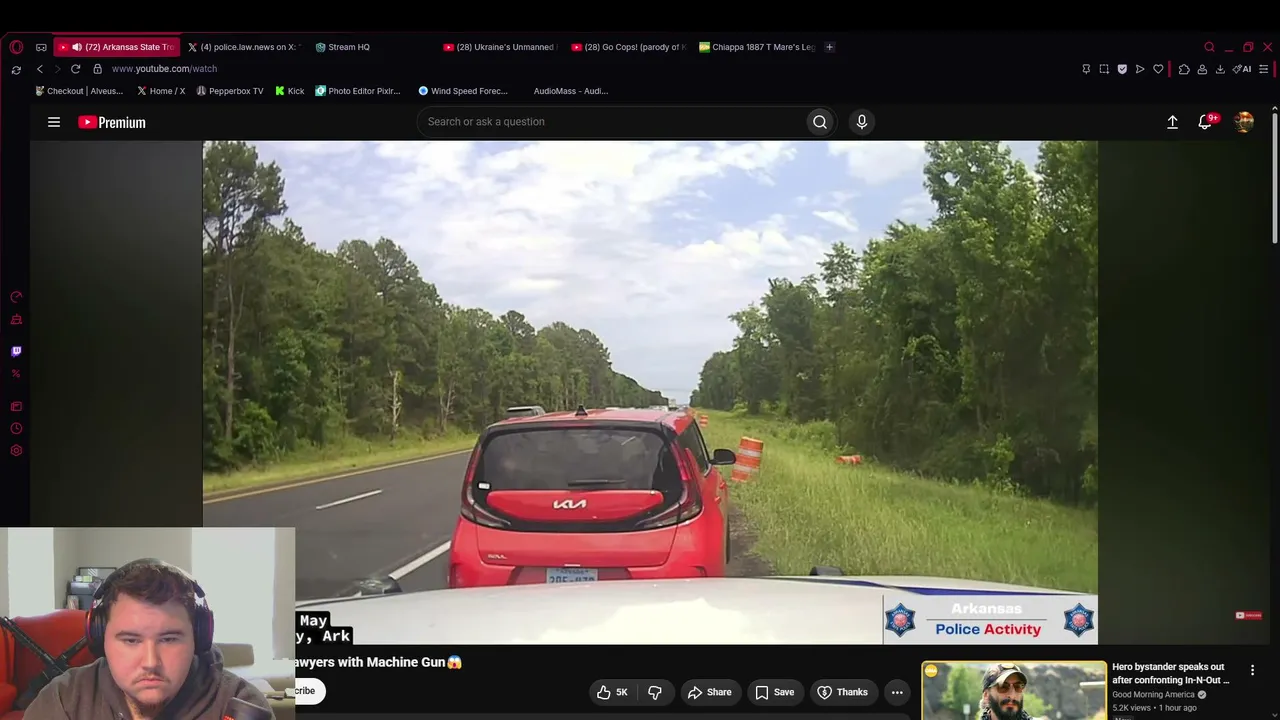This screenshot has width=1280, height=720.
Task: Click the YouTube search input field
Action: 611,122
